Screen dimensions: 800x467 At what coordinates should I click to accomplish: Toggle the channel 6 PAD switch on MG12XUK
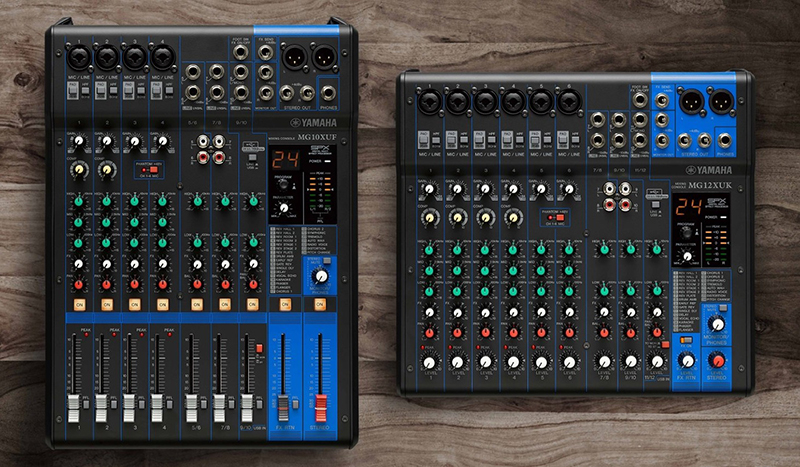(562, 138)
